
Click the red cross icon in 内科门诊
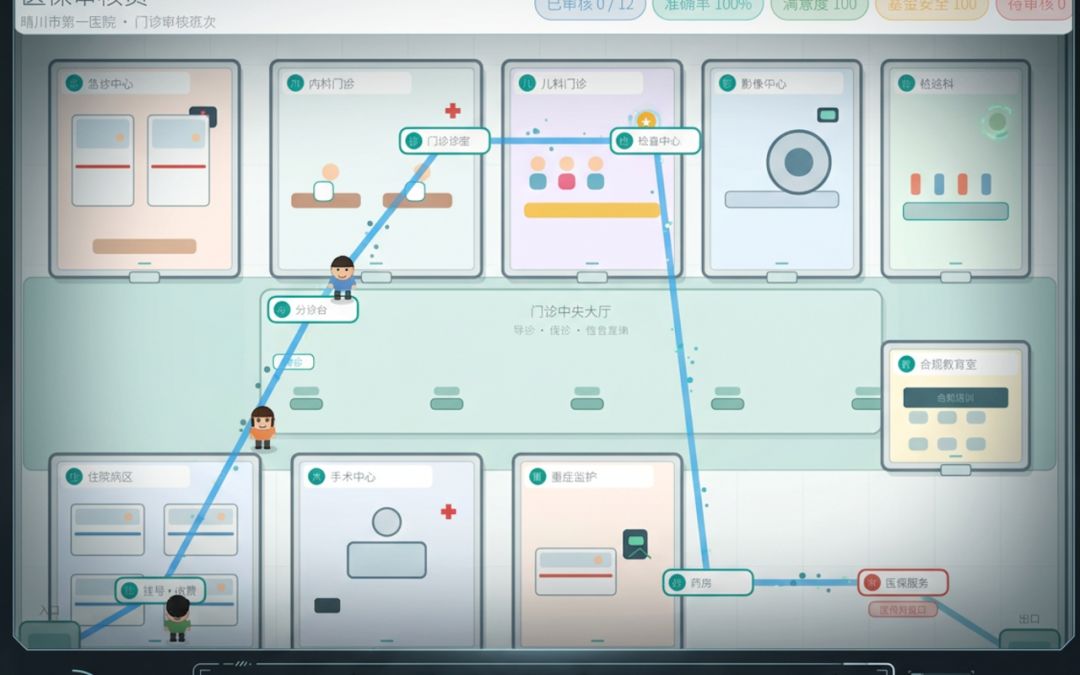click(453, 110)
